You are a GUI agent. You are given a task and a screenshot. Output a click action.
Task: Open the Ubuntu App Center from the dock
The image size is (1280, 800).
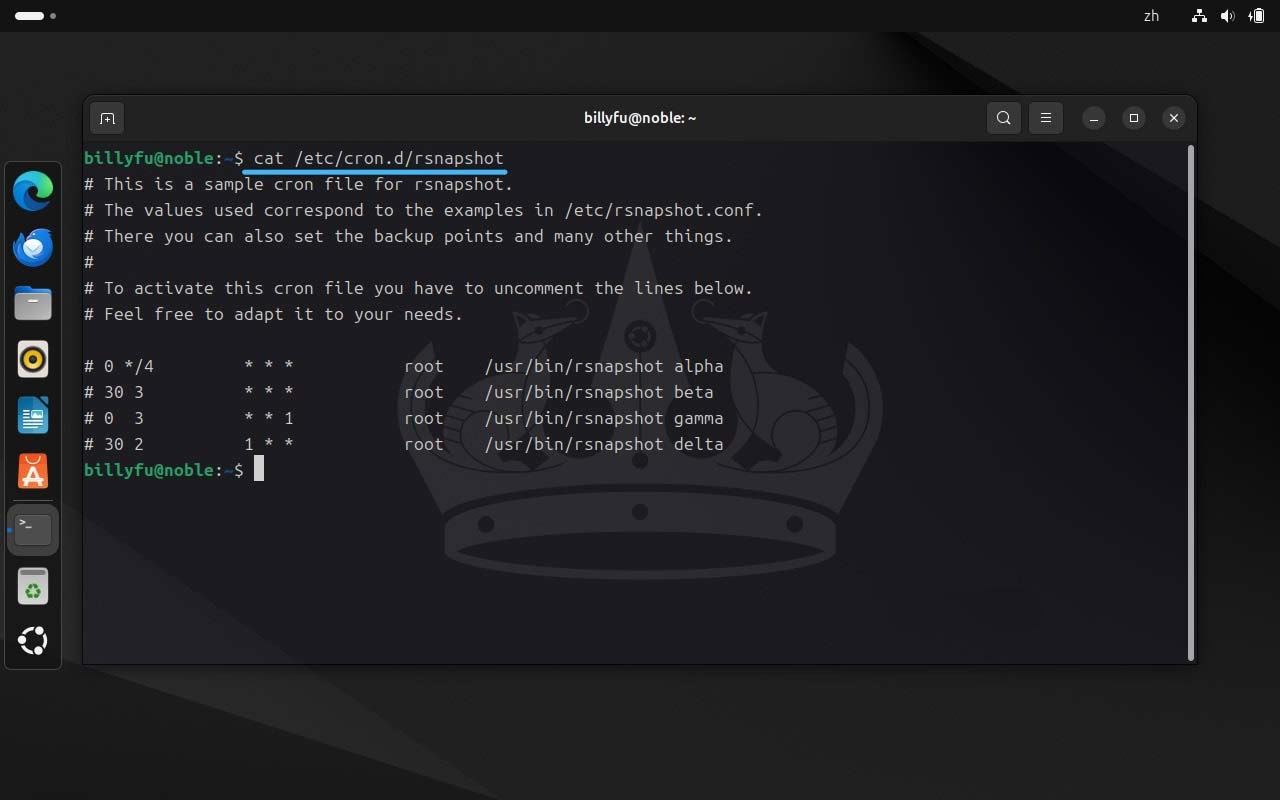click(33, 471)
